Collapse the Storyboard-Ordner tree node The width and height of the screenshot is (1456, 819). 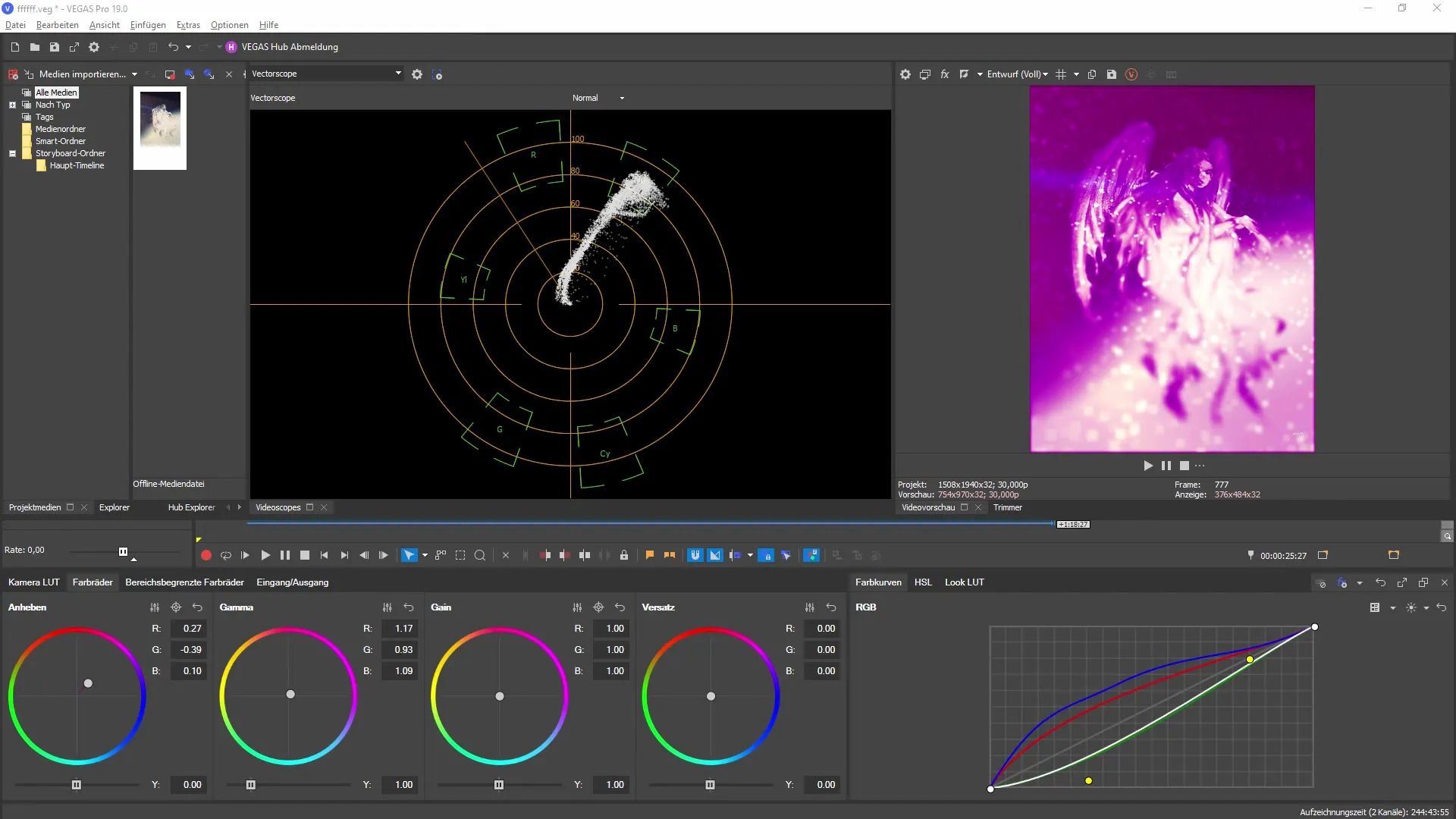tap(12, 154)
